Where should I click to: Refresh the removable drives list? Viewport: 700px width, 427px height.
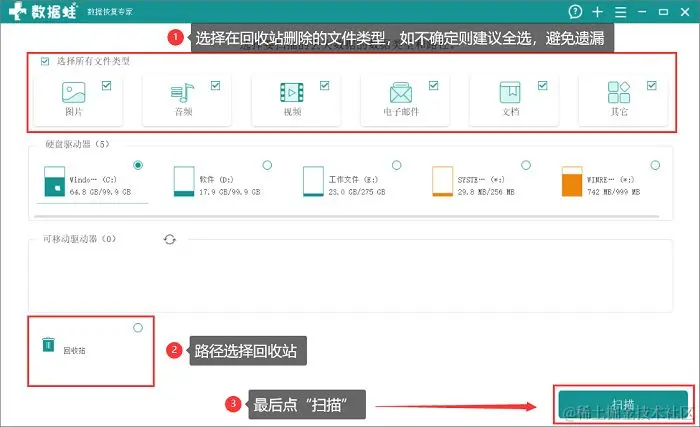click(170, 239)
